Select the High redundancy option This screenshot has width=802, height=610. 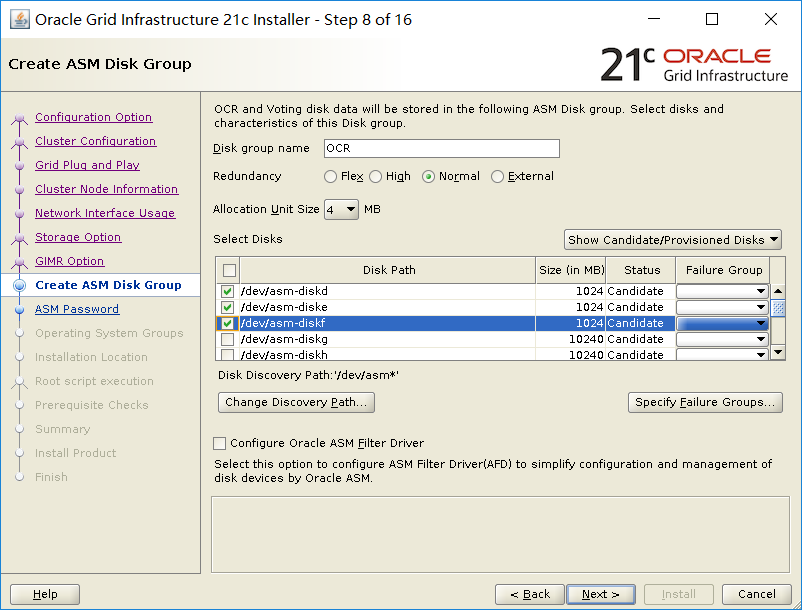click(375, 176)
